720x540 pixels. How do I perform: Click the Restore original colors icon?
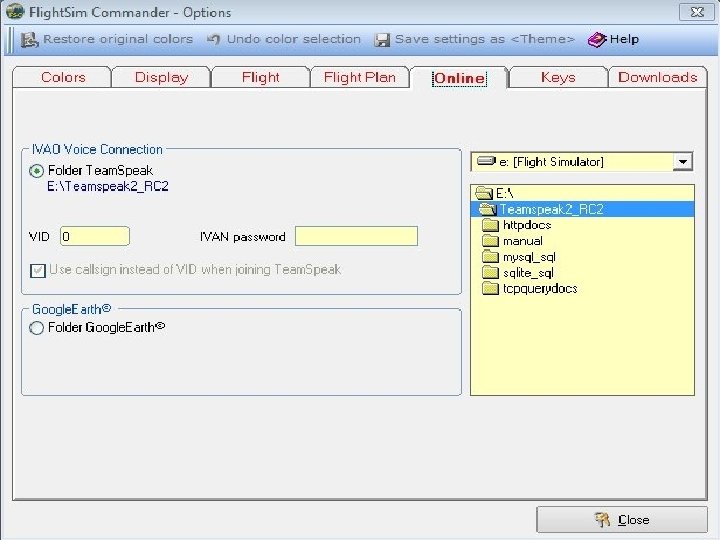(x=29, y=39)
